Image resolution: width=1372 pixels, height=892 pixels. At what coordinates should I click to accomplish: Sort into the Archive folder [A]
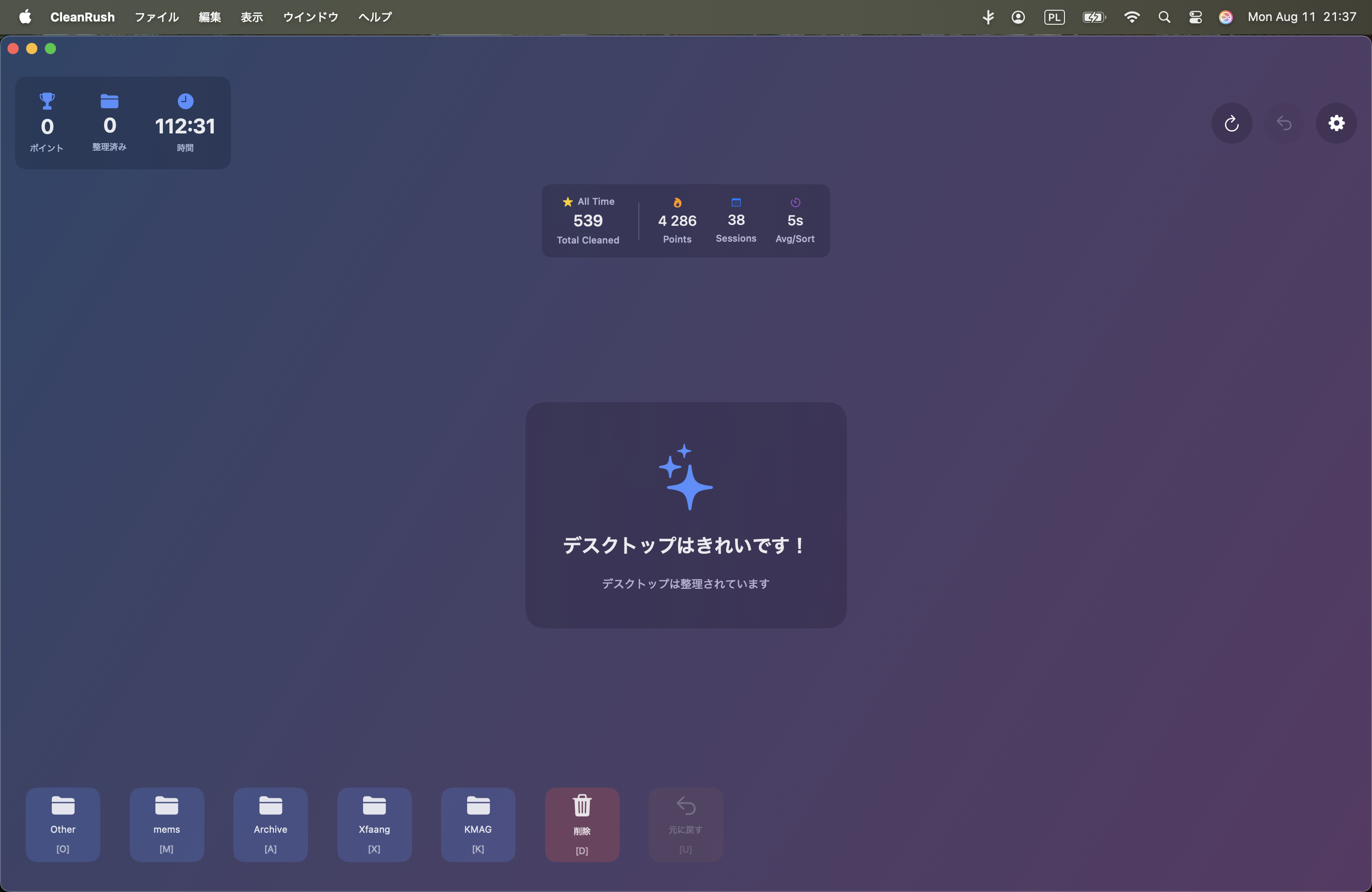pos(270,824)
